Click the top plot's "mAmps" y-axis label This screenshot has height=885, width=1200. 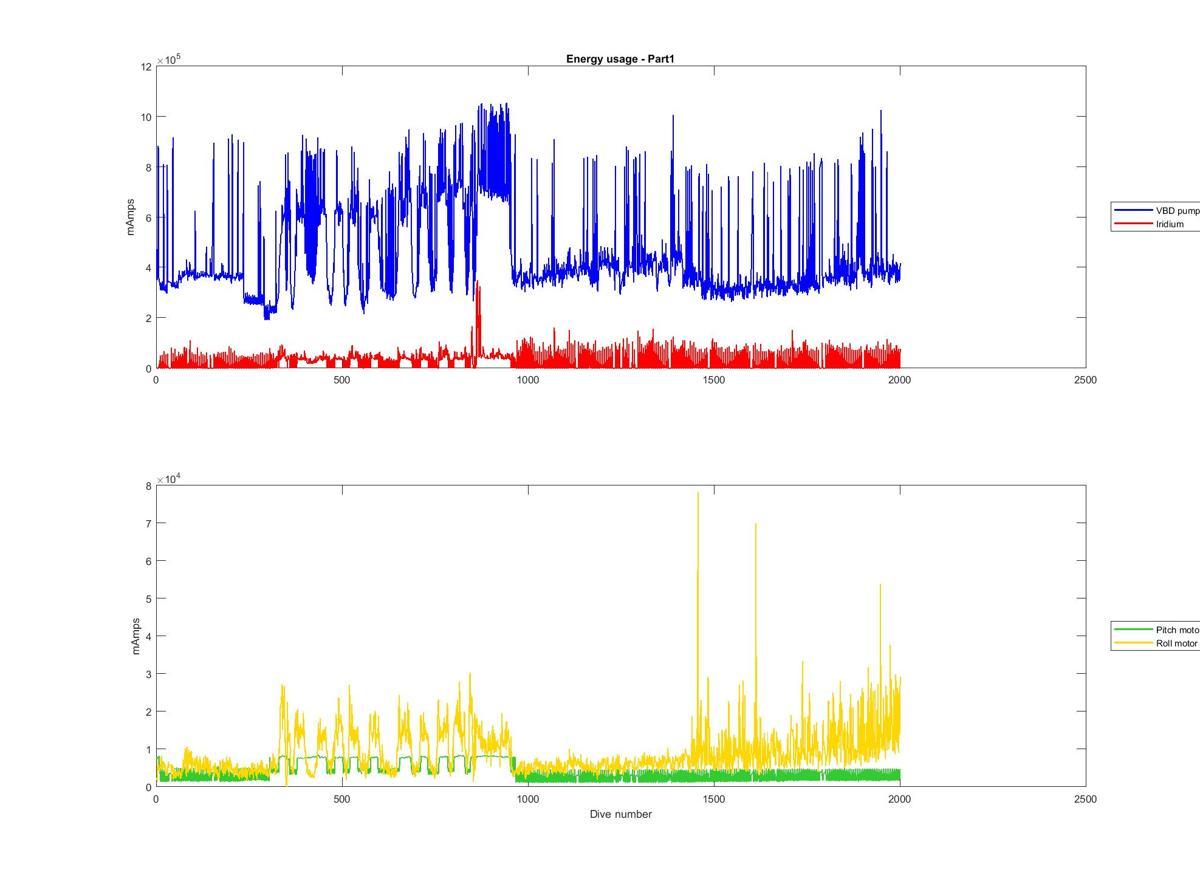click(130, 217)
